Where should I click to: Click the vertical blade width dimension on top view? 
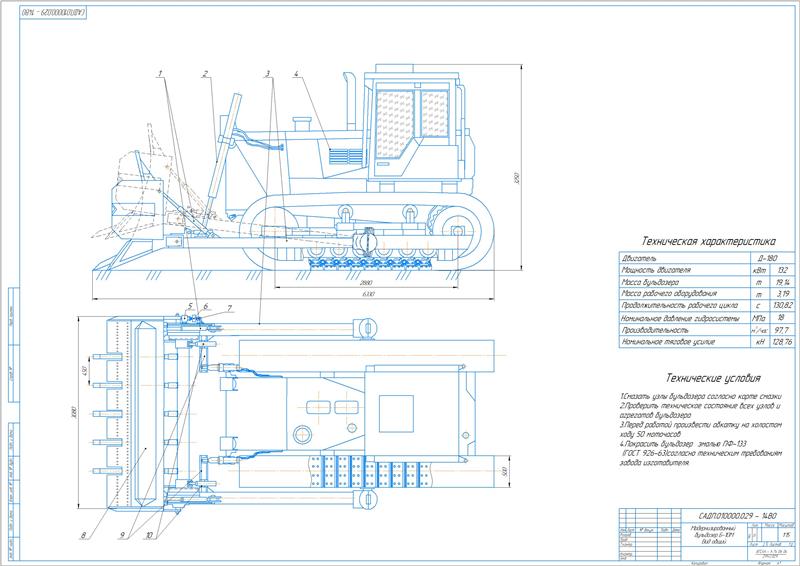[73, 412]
